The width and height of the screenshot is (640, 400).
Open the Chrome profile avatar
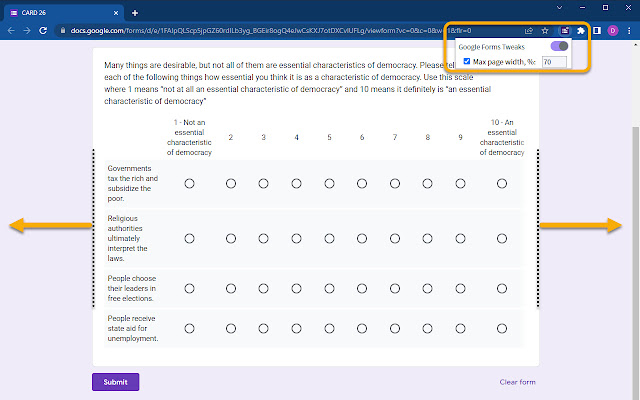[612, 31]
